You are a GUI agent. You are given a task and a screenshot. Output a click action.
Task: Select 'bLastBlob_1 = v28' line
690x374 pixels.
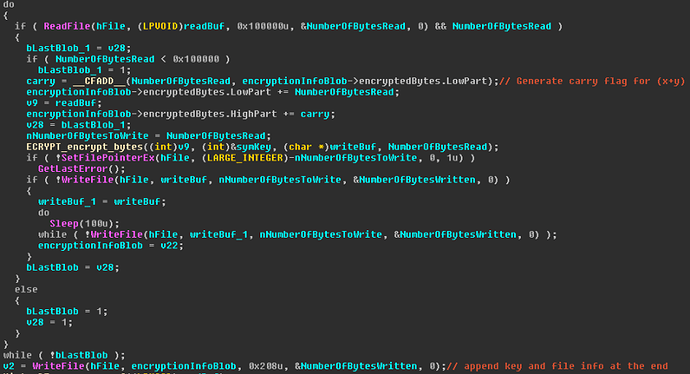point(78,48)
